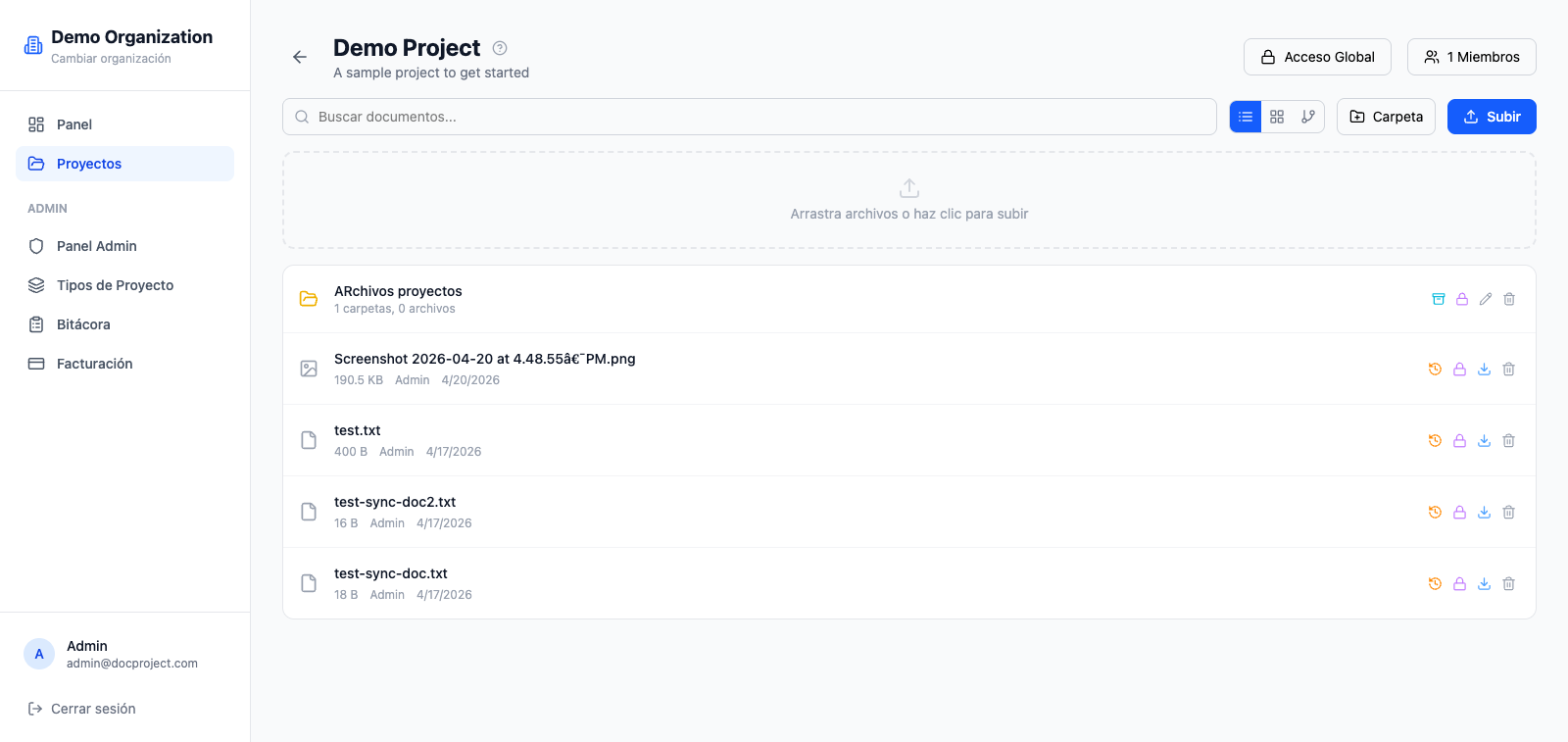Viewport: 1568px width, 742px height.
Task: Download test.txt file
Action: [x=1484, y=441]
